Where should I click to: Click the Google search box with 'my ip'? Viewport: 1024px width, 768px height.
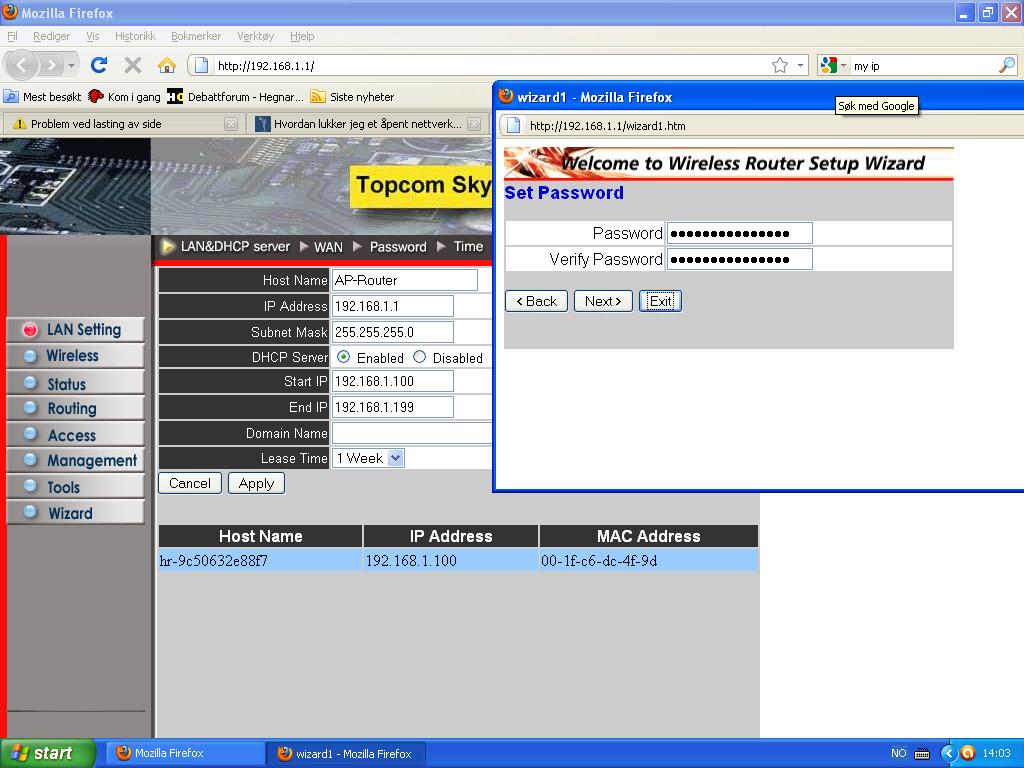coord(922,65)
